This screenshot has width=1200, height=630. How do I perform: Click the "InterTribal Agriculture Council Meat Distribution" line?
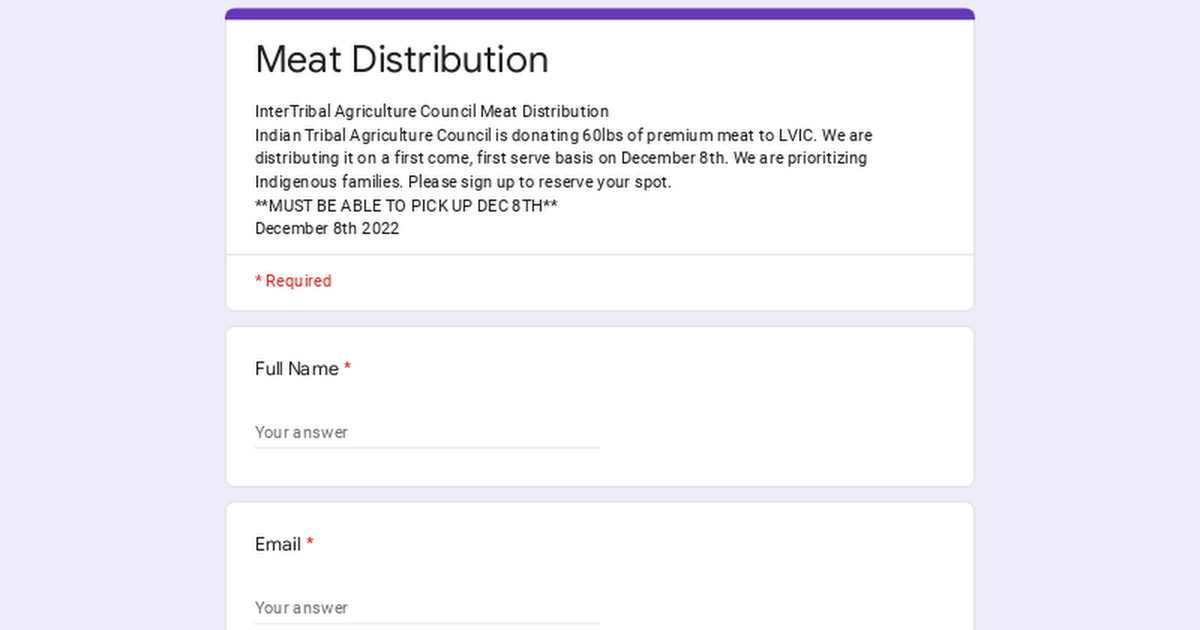(431, 111)
